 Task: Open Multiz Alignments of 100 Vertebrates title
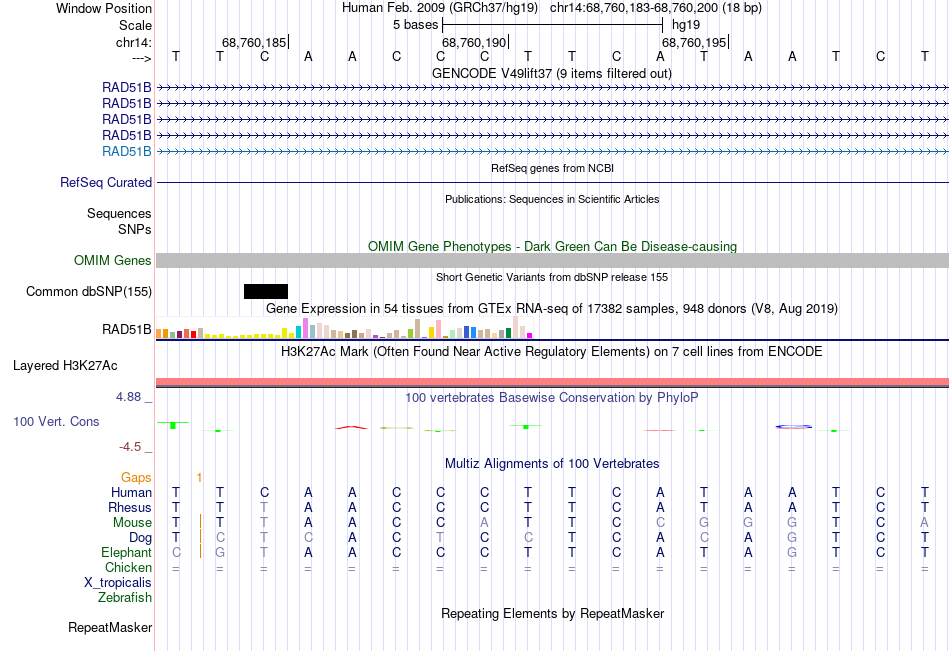point(552,464)
